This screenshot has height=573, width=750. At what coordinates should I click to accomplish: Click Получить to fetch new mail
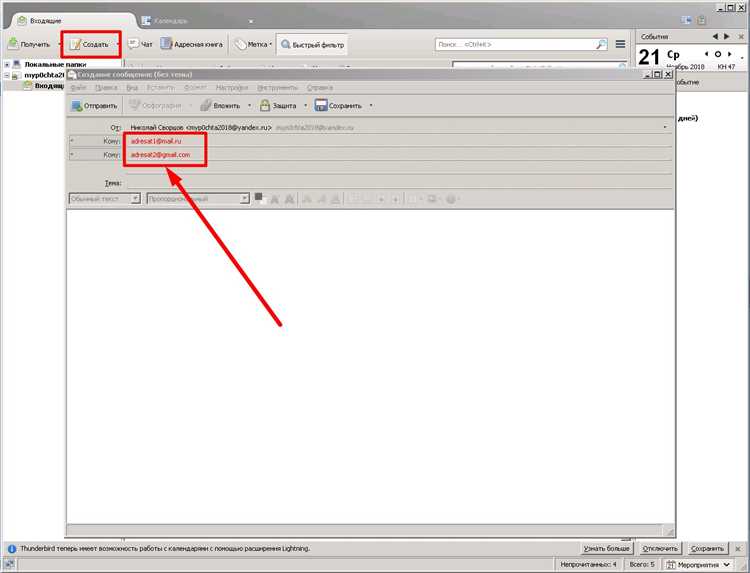[x=29, y=44]
